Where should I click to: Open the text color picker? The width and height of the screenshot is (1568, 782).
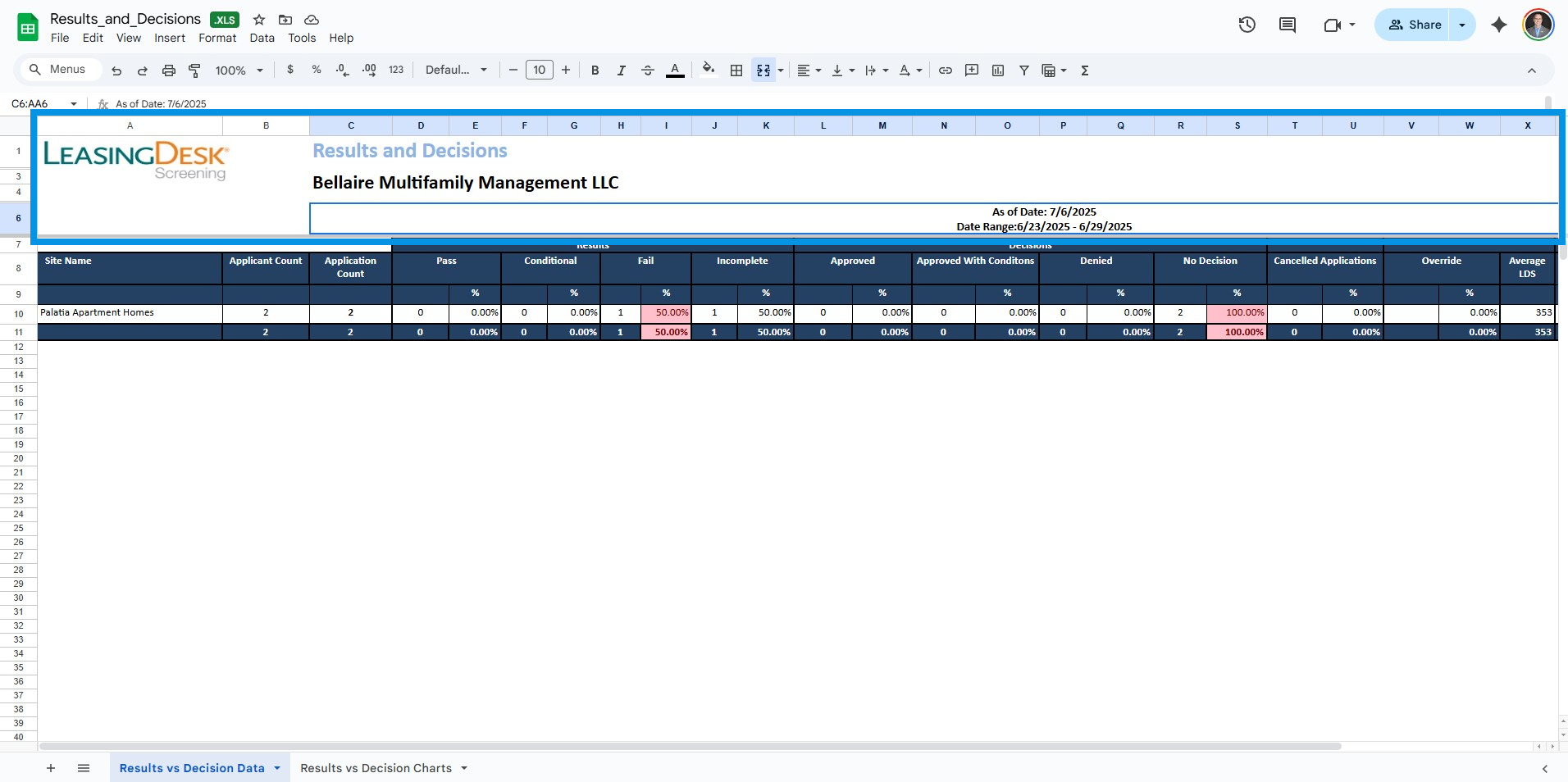pyautogui.click(x=675, y=70)
